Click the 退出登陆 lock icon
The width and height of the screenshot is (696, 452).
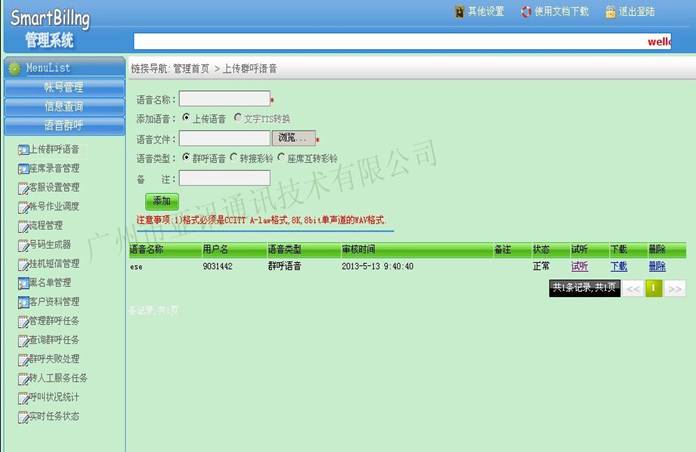(x=611, y=12)
